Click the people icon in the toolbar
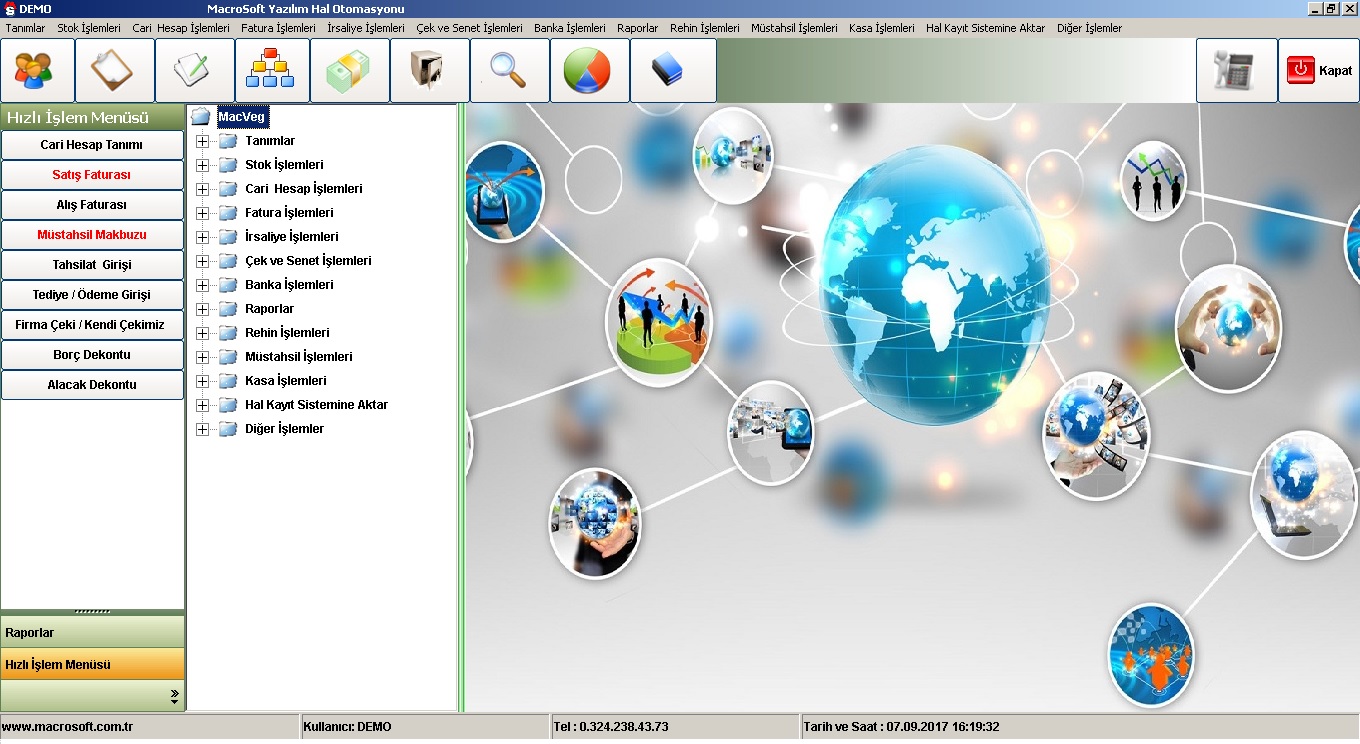This screenshot has height=744, width=1360. click(38, 71)
